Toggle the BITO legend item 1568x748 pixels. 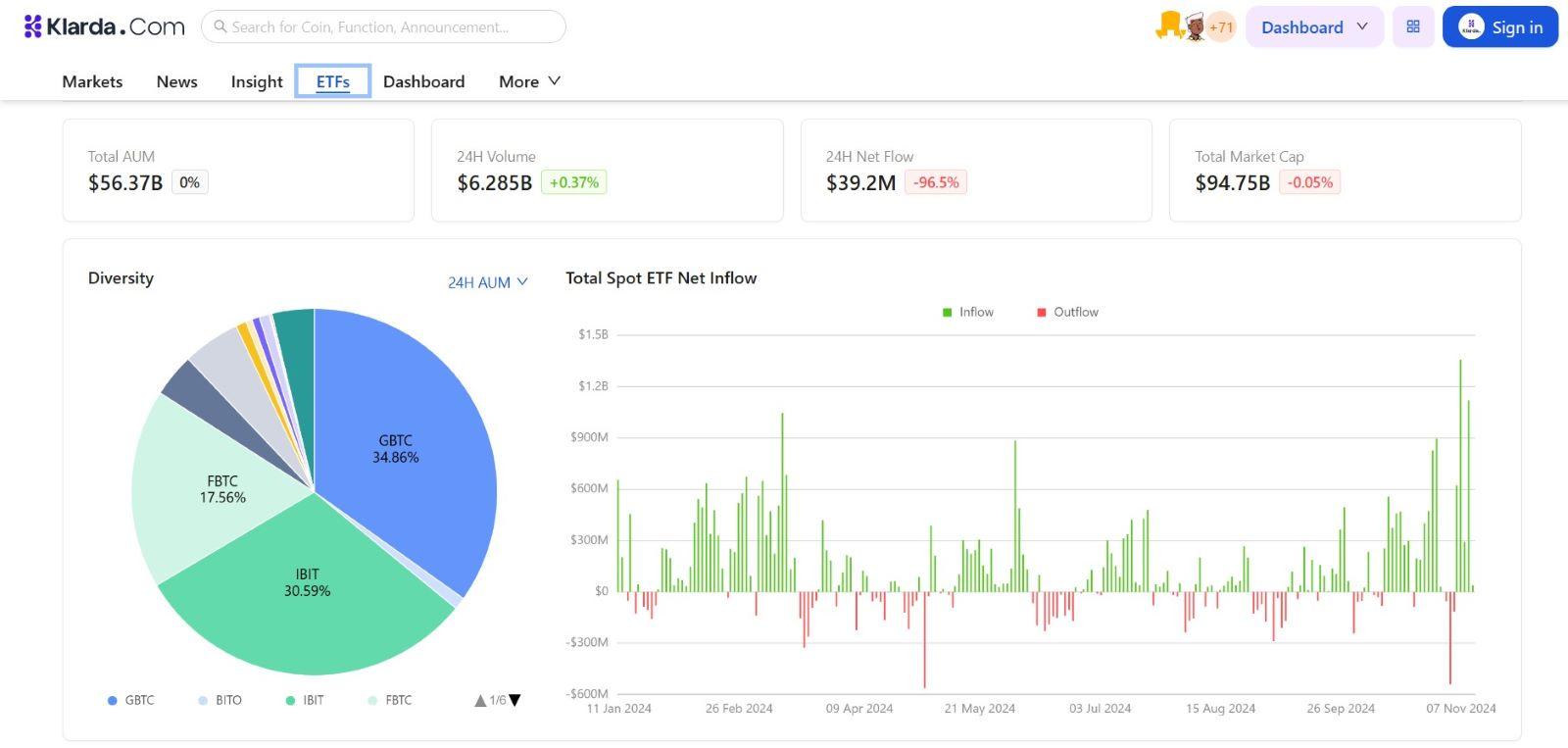220,700
